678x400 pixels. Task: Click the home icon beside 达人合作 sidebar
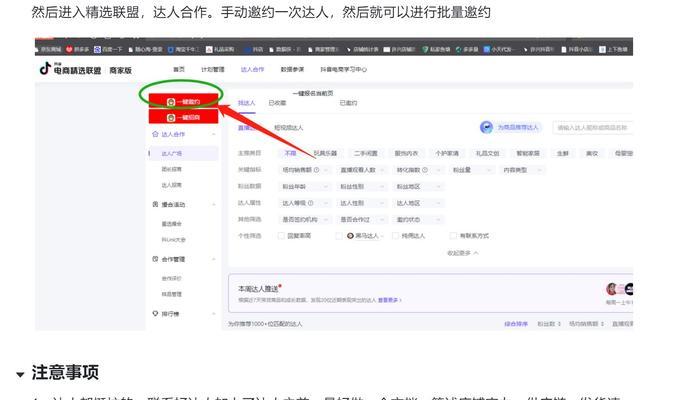(155, 134)
